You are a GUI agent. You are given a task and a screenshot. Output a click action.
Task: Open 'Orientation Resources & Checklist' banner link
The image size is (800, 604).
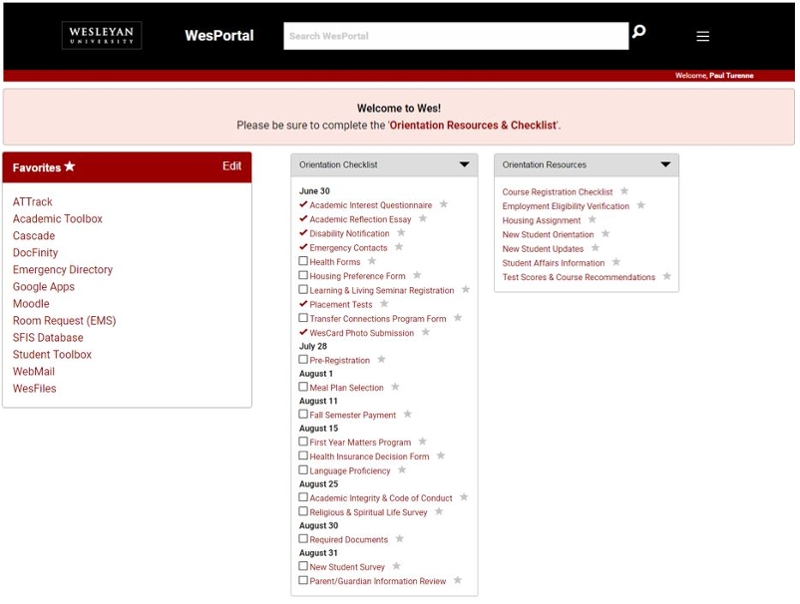coord(473,125)
